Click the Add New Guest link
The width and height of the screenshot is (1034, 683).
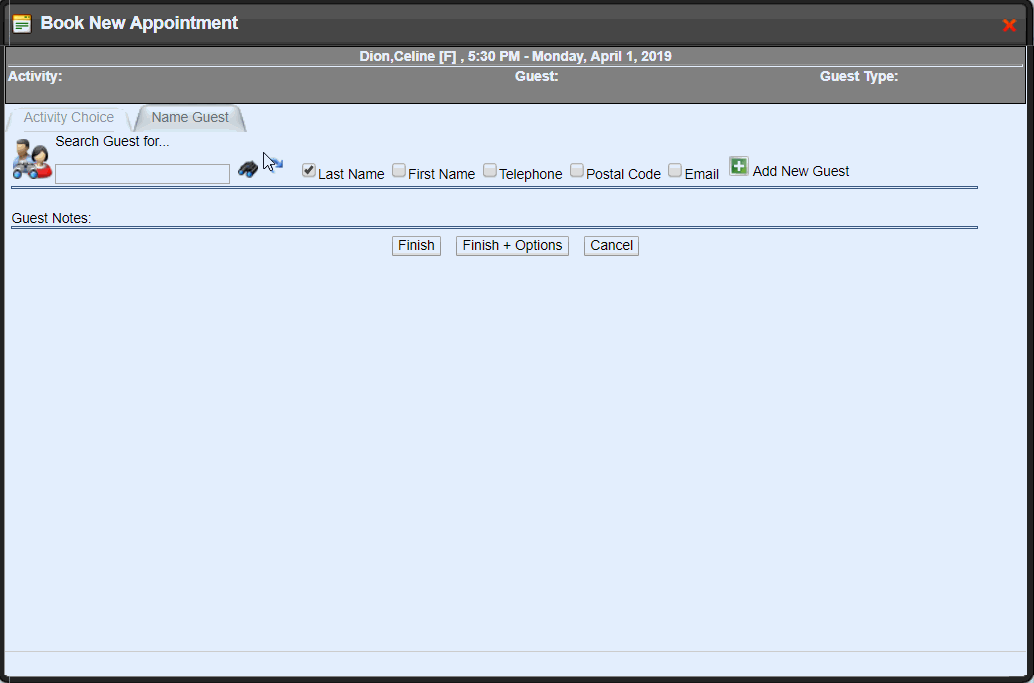801,171
